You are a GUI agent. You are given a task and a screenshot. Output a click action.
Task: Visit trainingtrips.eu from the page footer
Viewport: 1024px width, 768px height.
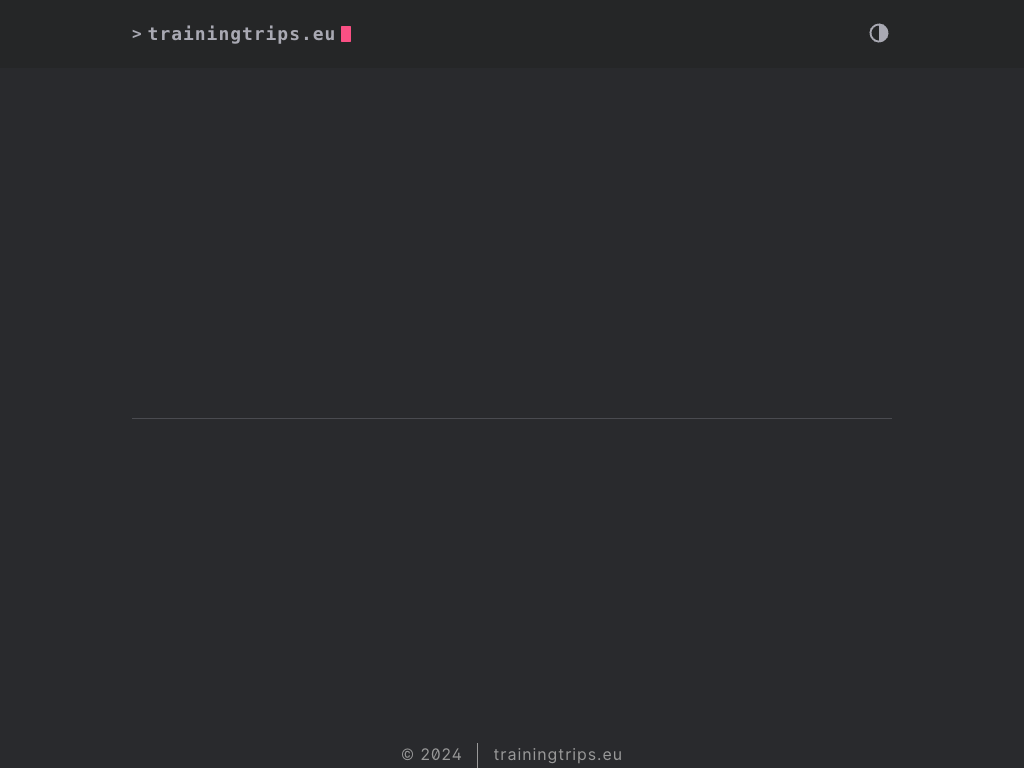557,754
